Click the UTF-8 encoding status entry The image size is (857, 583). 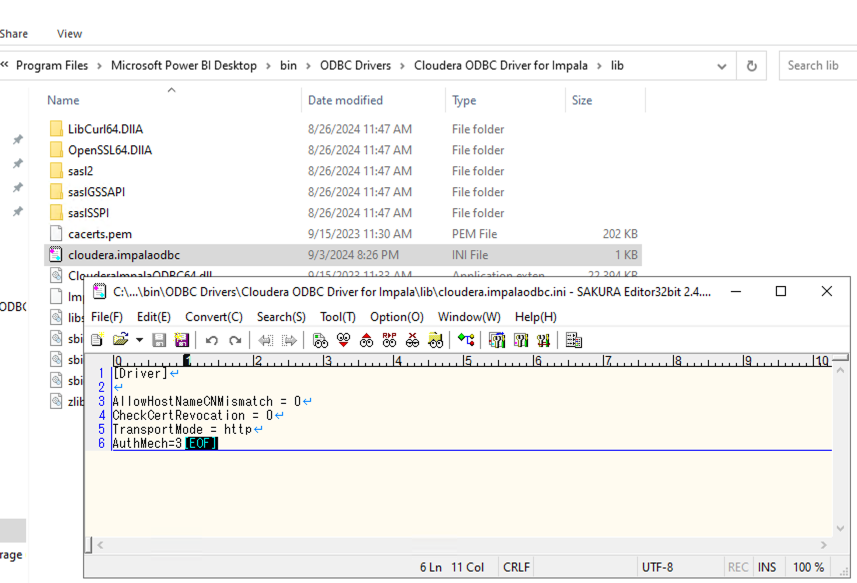(x=657, y=567)
